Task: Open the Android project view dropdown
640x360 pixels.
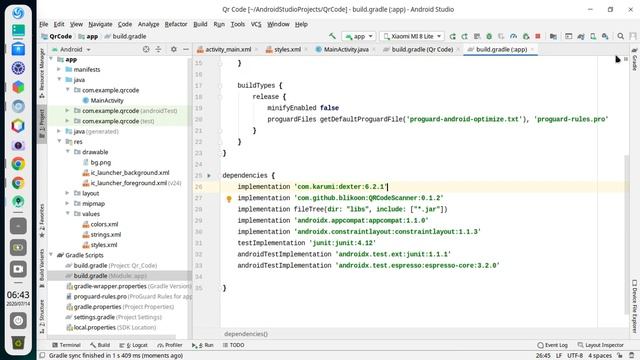Action: point(71,49)
